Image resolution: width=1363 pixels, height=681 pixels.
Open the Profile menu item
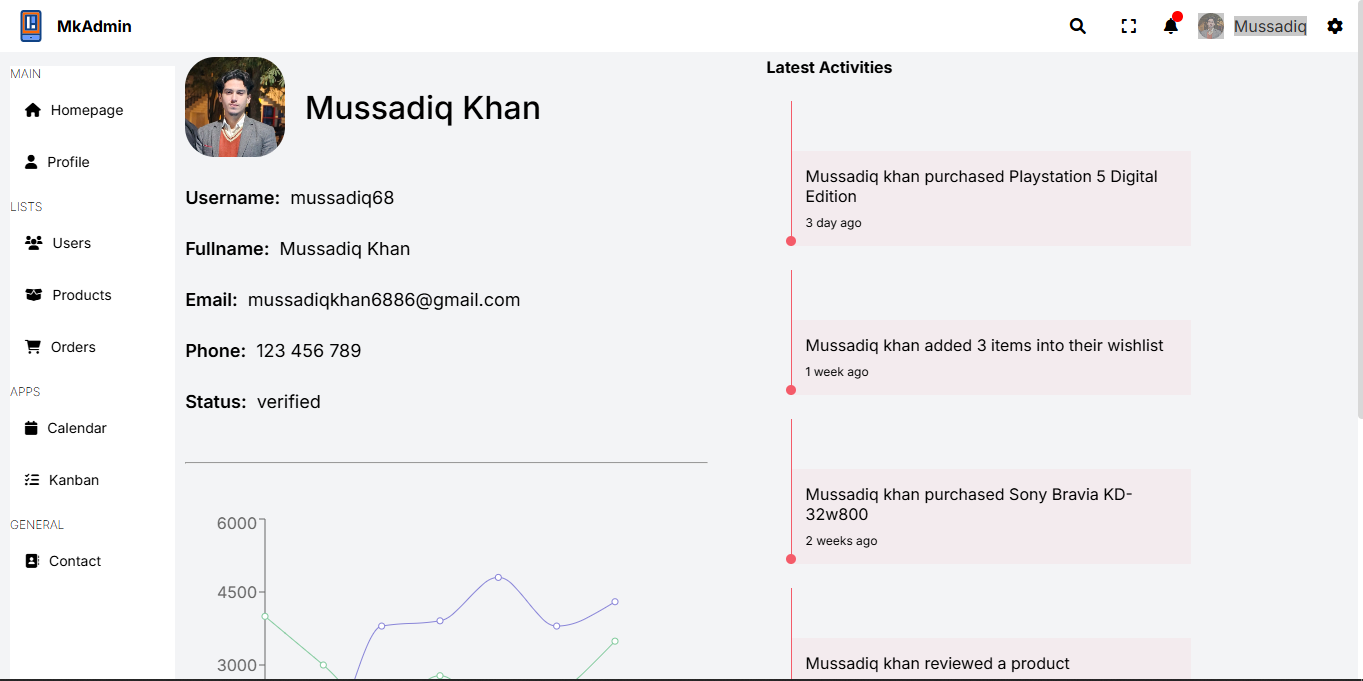click(68, 162)
